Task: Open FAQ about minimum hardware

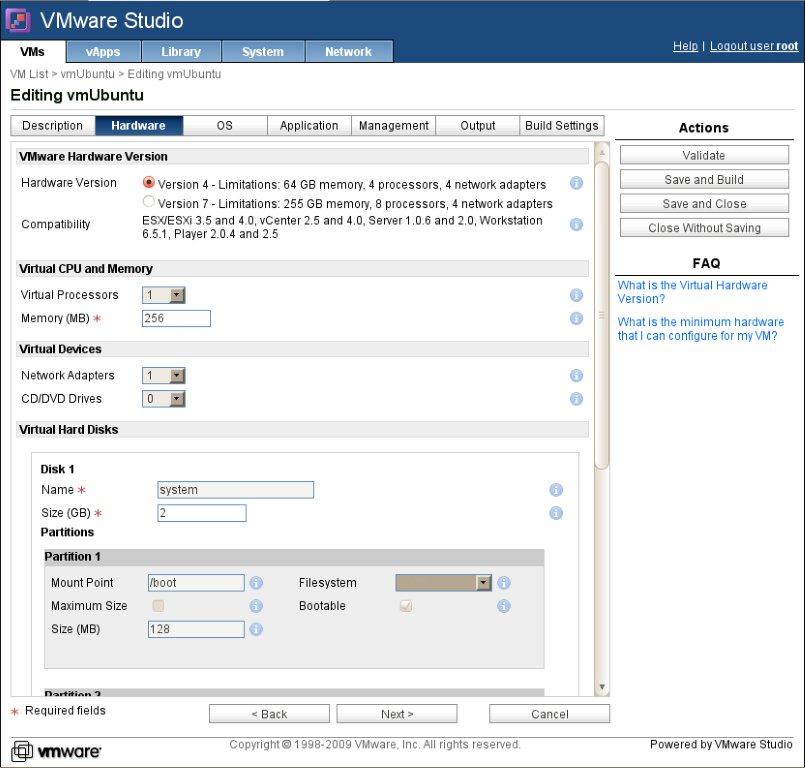Action: pyautogui.click(x=701, y=329)
